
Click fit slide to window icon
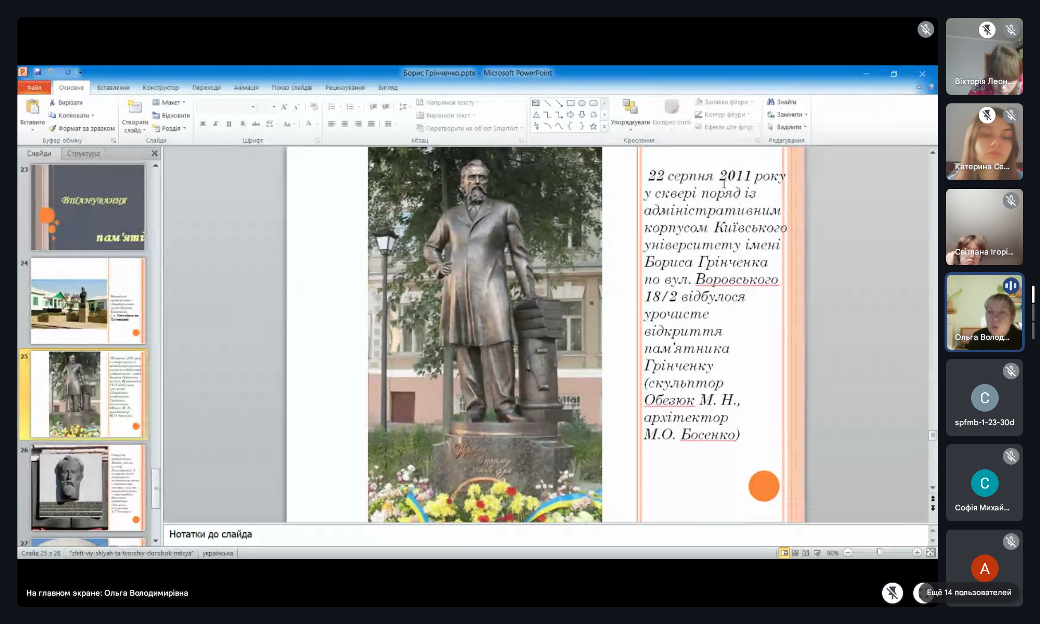pyautogui.click(x=930, y=553)
